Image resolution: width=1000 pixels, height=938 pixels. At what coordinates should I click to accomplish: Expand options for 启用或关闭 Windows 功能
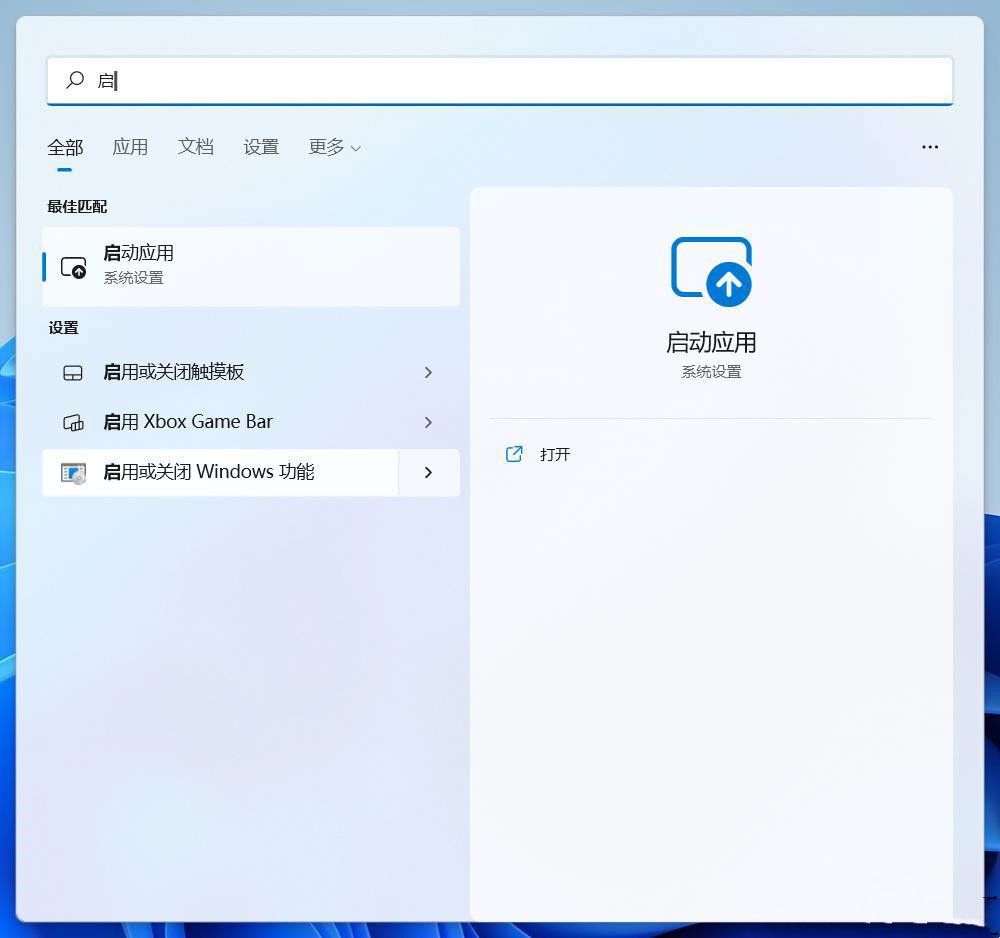[428, 471]
